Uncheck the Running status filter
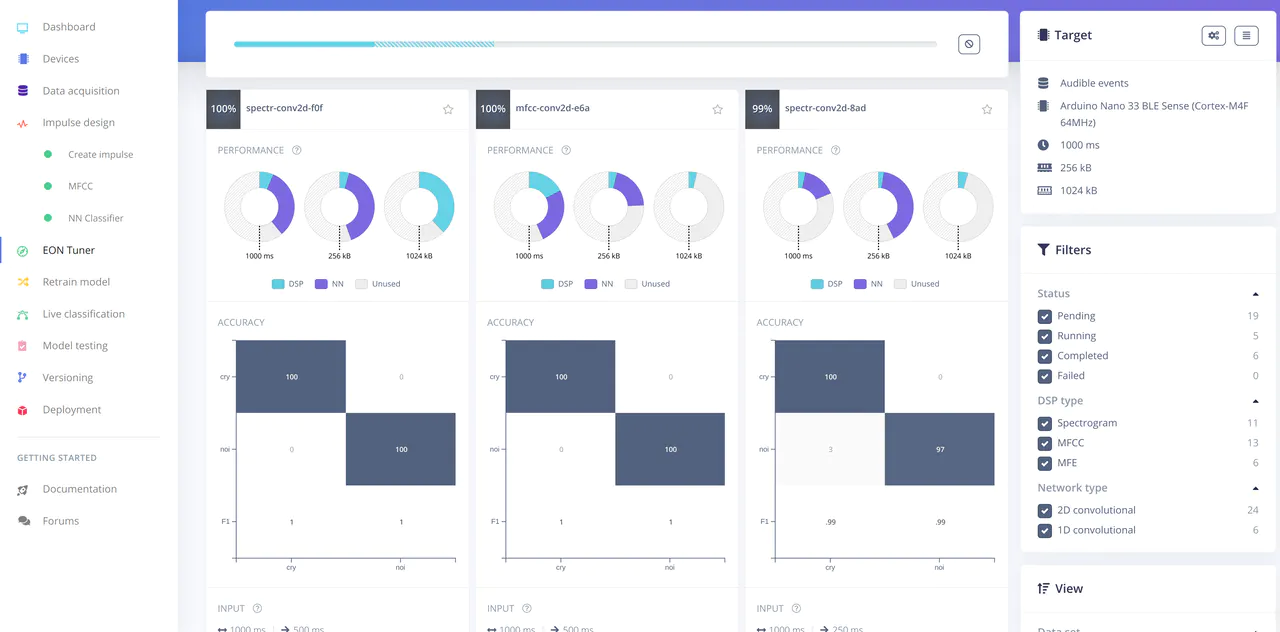 coord(1045,336)
